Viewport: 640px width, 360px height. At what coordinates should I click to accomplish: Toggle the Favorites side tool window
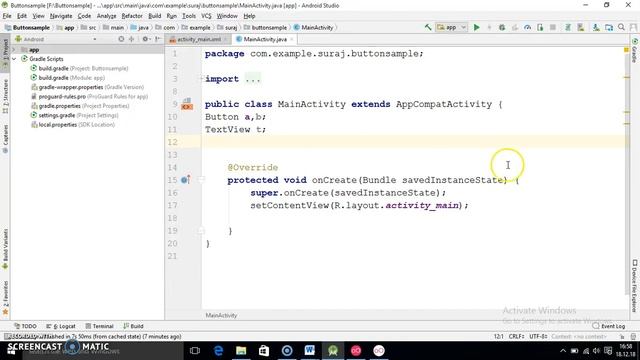[5, 298]
